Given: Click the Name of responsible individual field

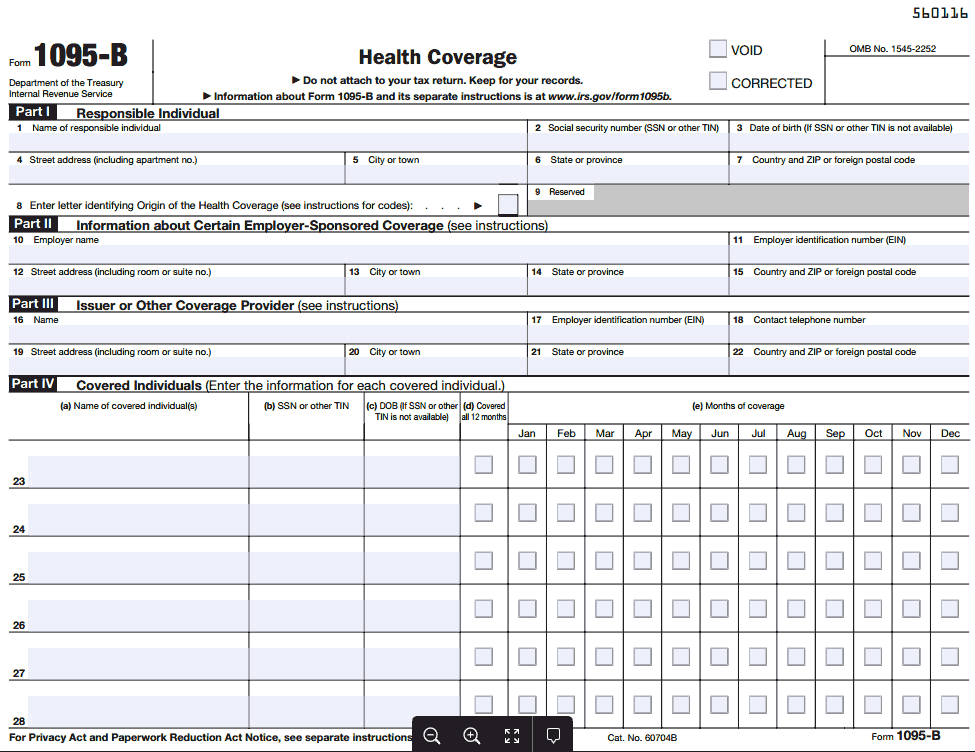Looking at the screenshot, I should [268, 142].
